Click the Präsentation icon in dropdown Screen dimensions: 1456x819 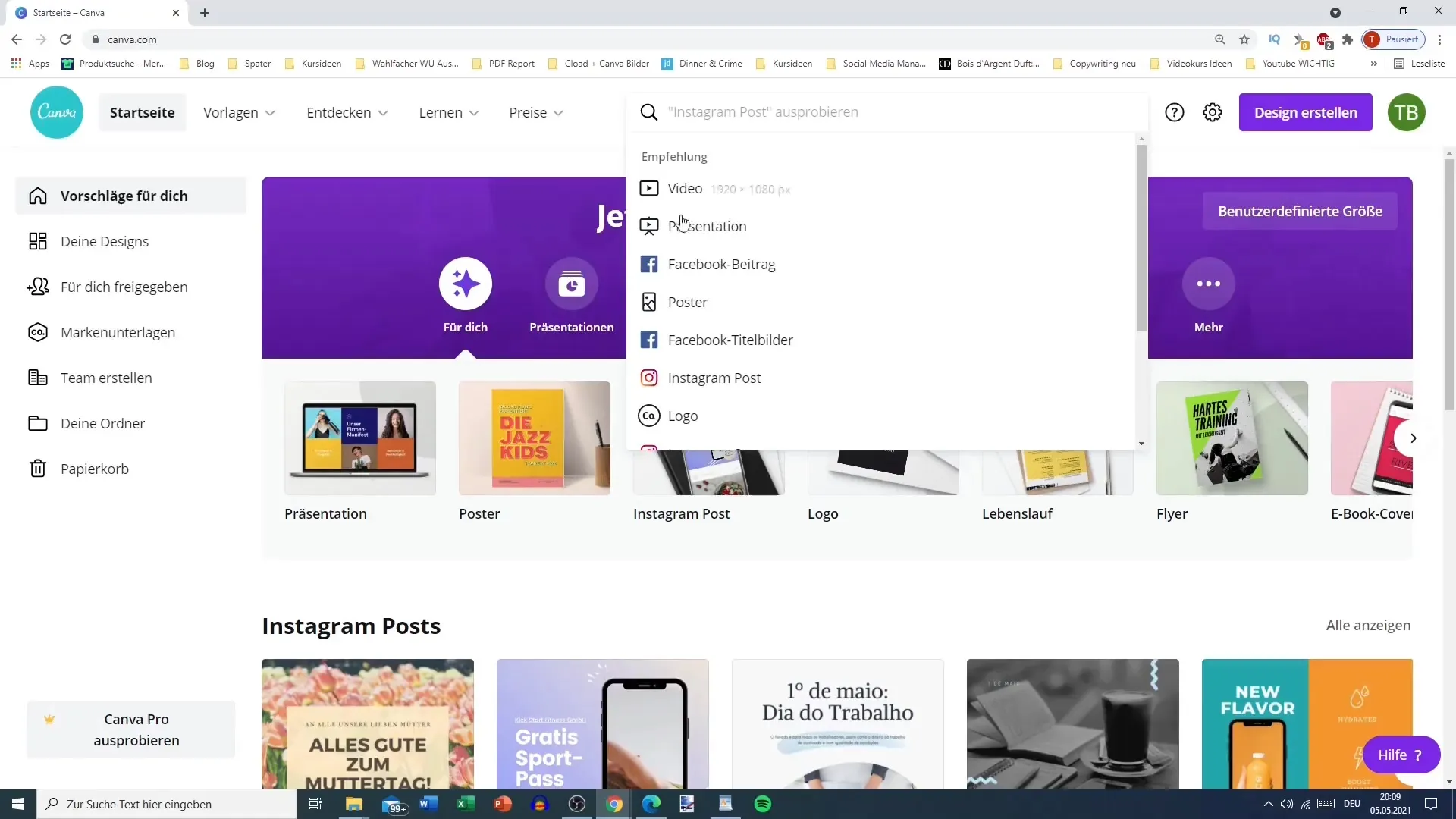649,226
